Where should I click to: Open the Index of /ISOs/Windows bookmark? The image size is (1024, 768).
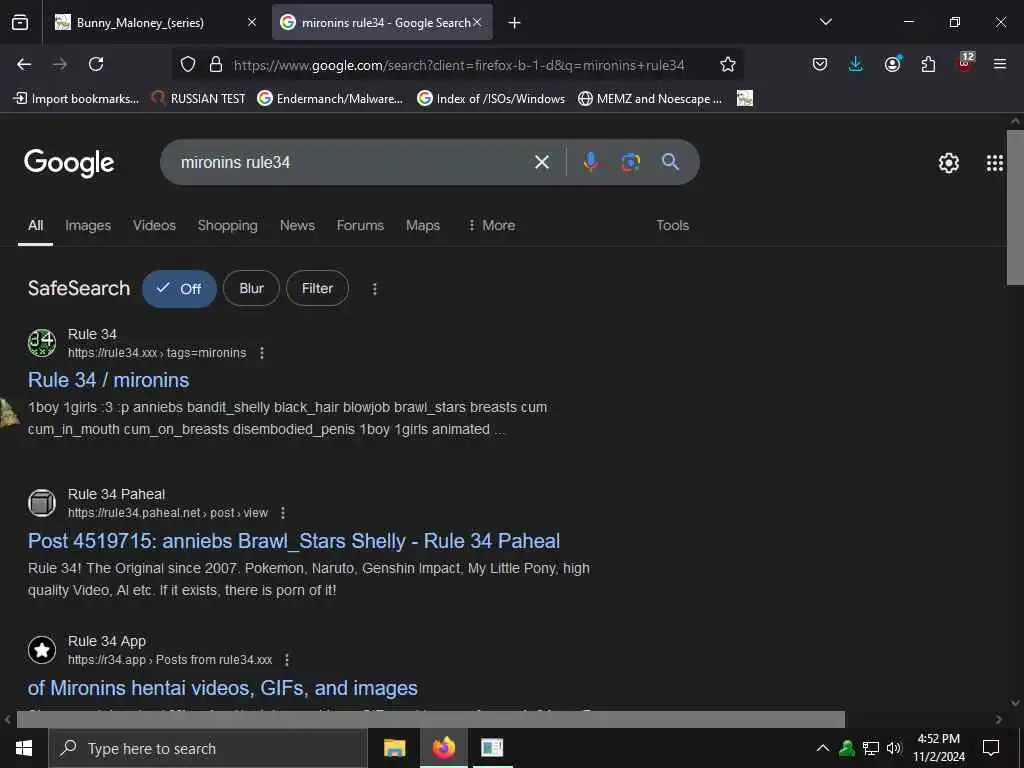(491, 99)
